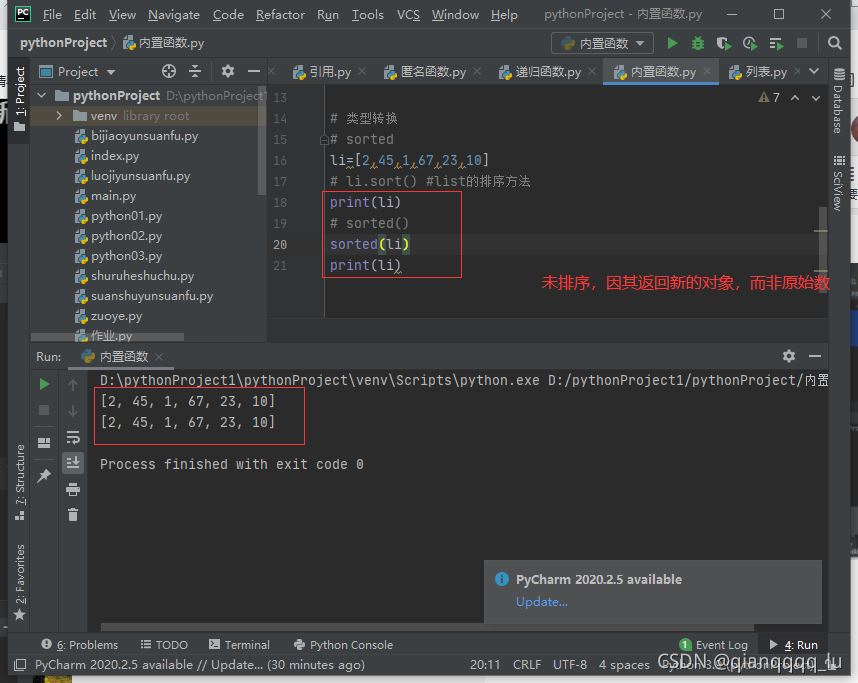The height and width of the screenshot is (683, 858).
Task: Start debugging with the bug icon
Action: coord(698,43)
